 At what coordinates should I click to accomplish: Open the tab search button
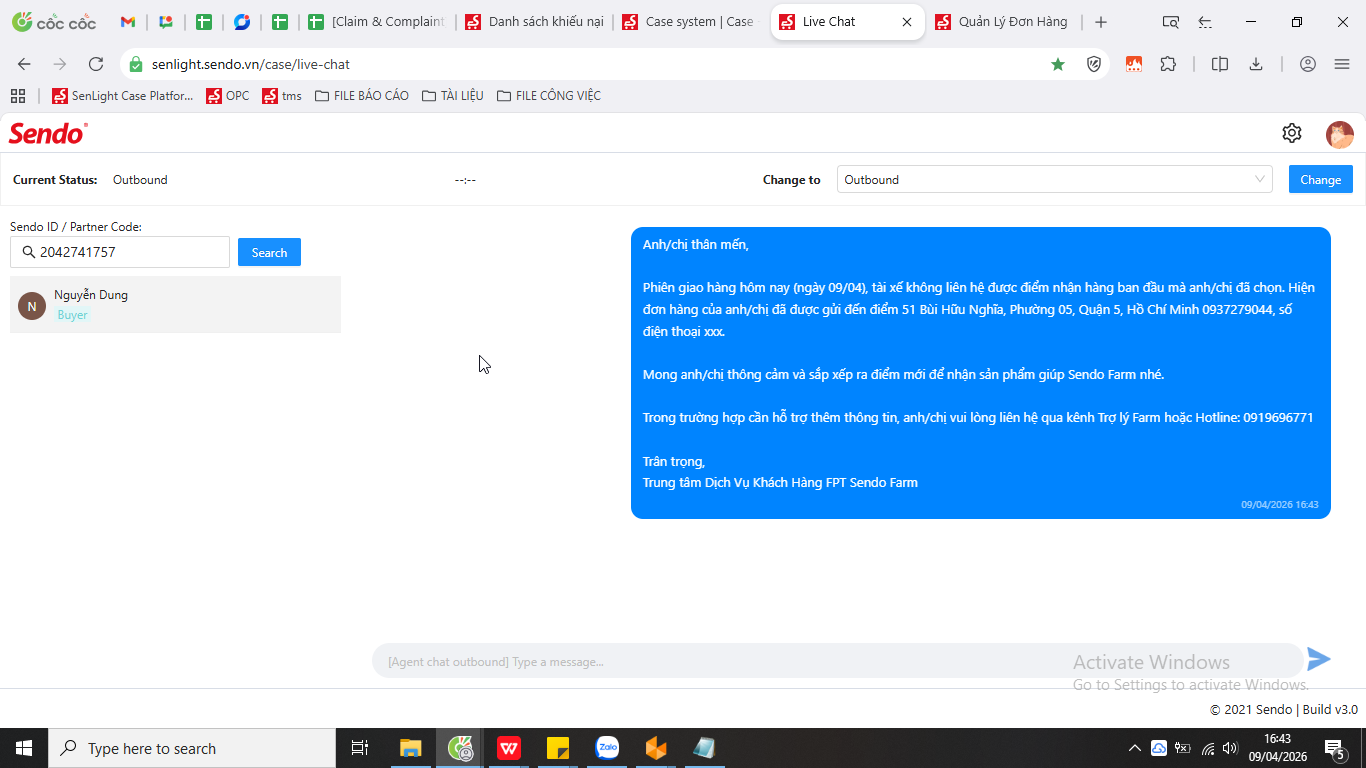(x=1171, y=22)
